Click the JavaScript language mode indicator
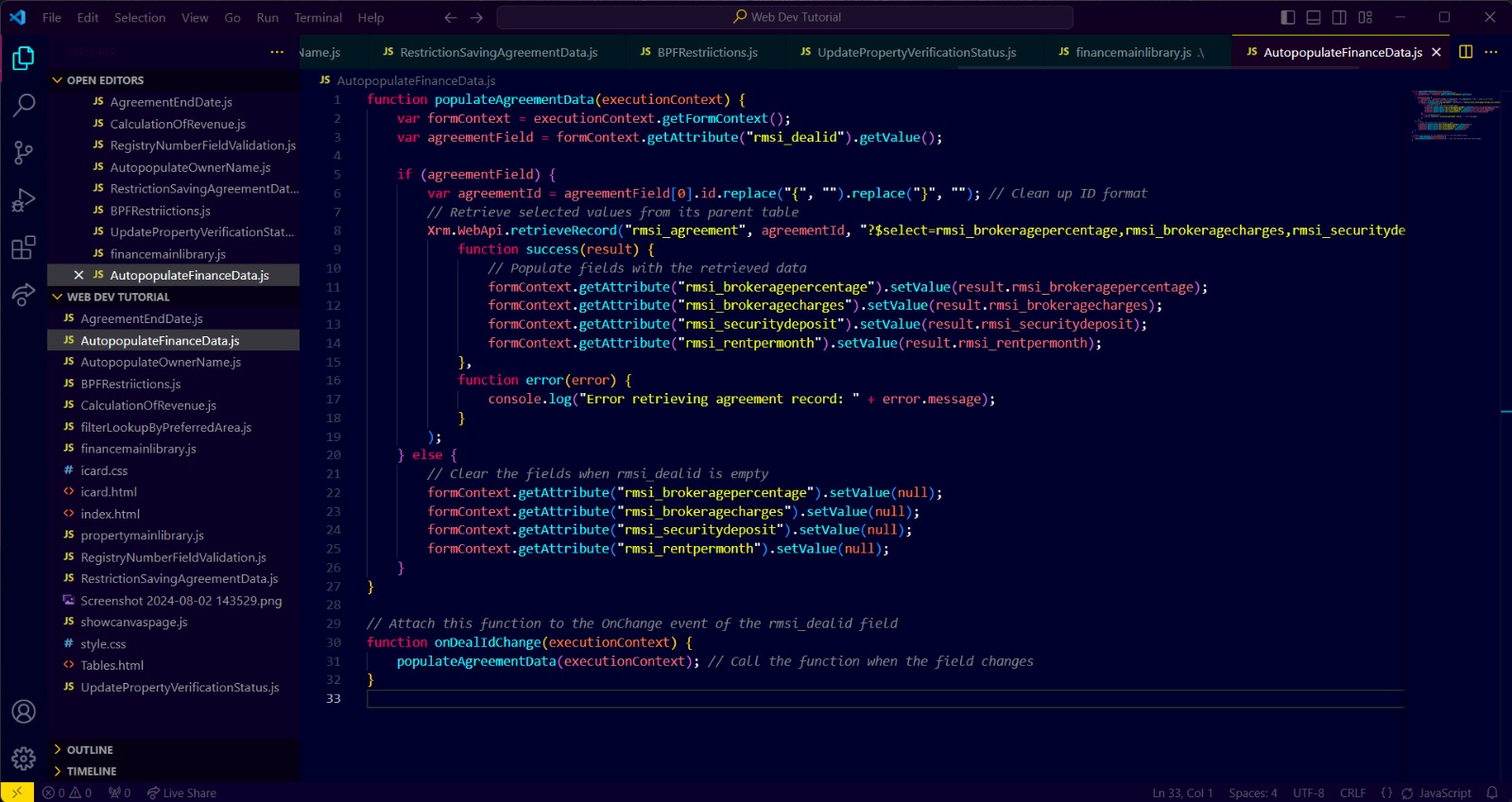1512x802 pixels. 1444,793
